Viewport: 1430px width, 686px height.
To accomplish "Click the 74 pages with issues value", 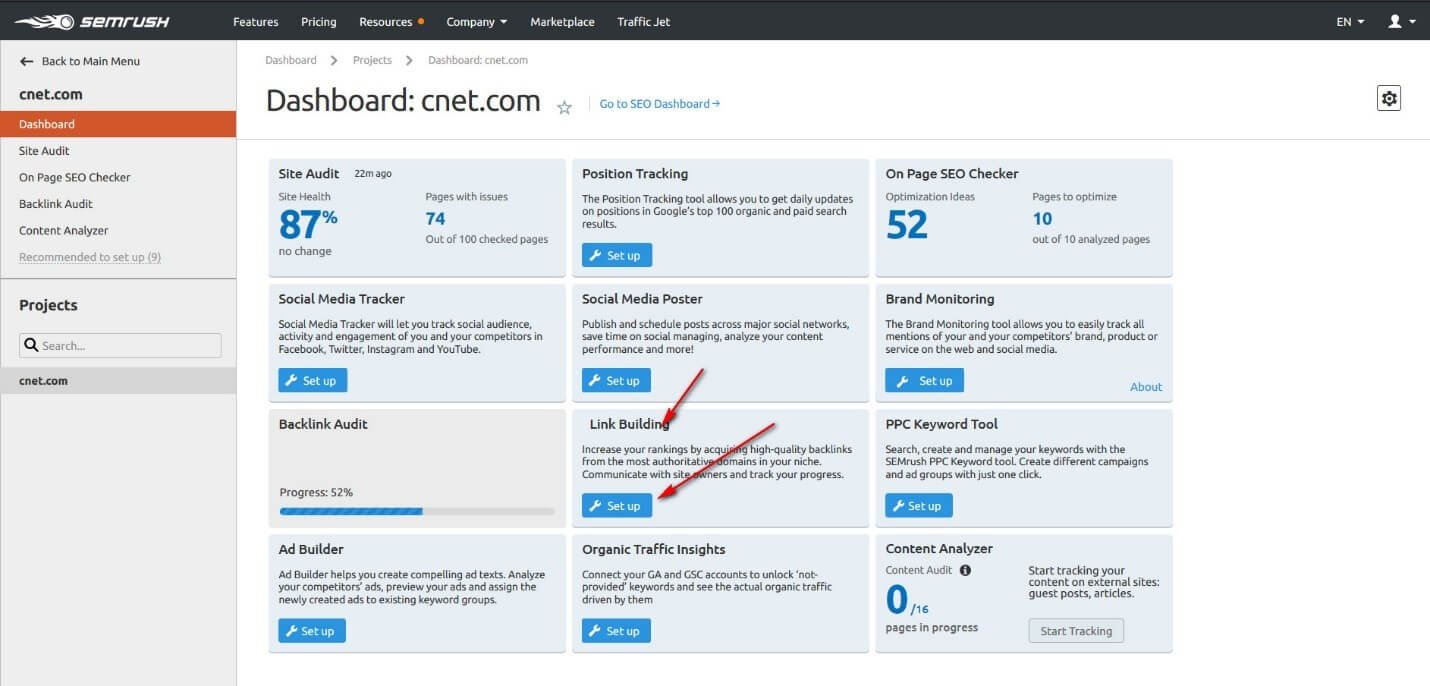I will pos(436,219).
